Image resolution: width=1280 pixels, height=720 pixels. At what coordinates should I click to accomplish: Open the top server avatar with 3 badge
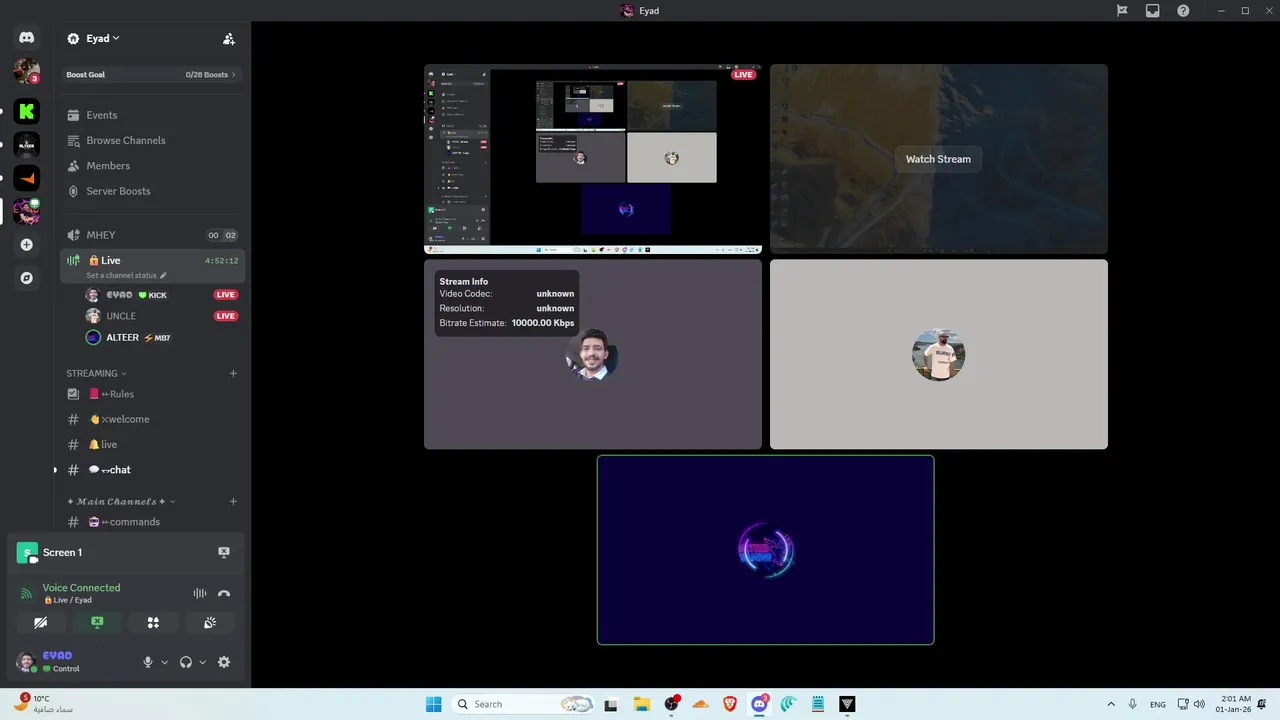pos(26,71)
